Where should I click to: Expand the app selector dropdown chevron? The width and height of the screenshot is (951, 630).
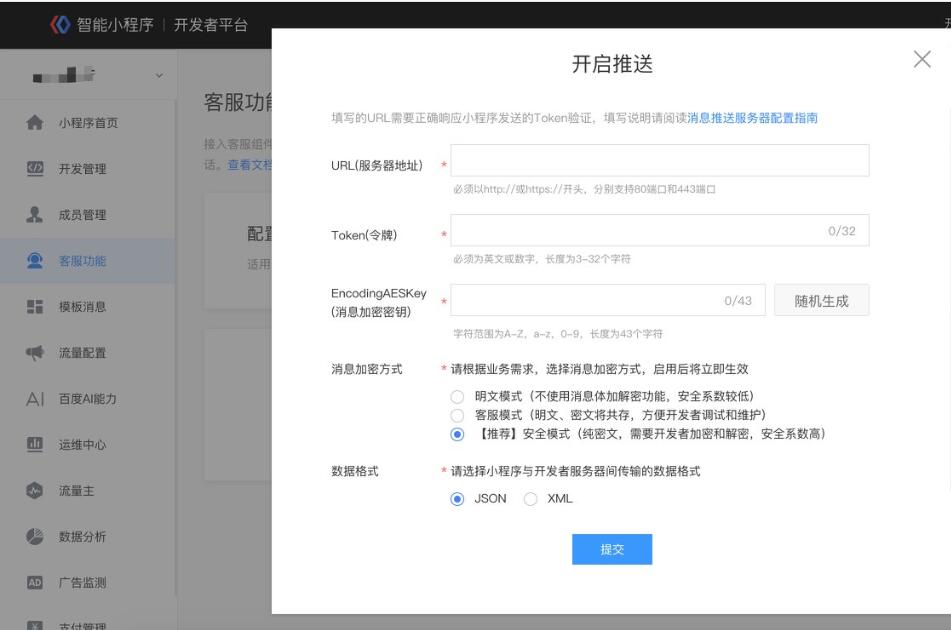coord(159,76)
